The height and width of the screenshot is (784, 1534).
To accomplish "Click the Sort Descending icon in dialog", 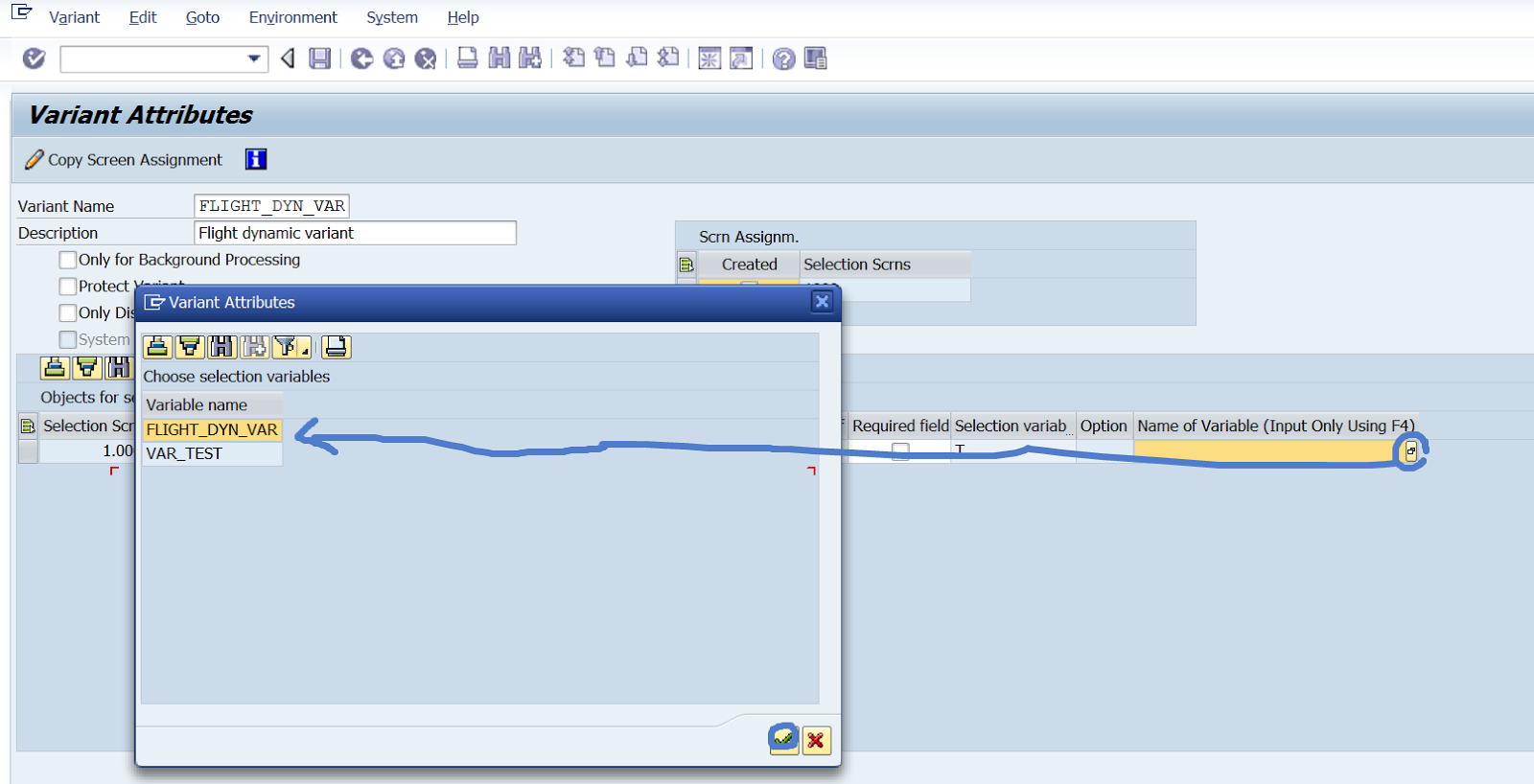I will click(190, 347).
